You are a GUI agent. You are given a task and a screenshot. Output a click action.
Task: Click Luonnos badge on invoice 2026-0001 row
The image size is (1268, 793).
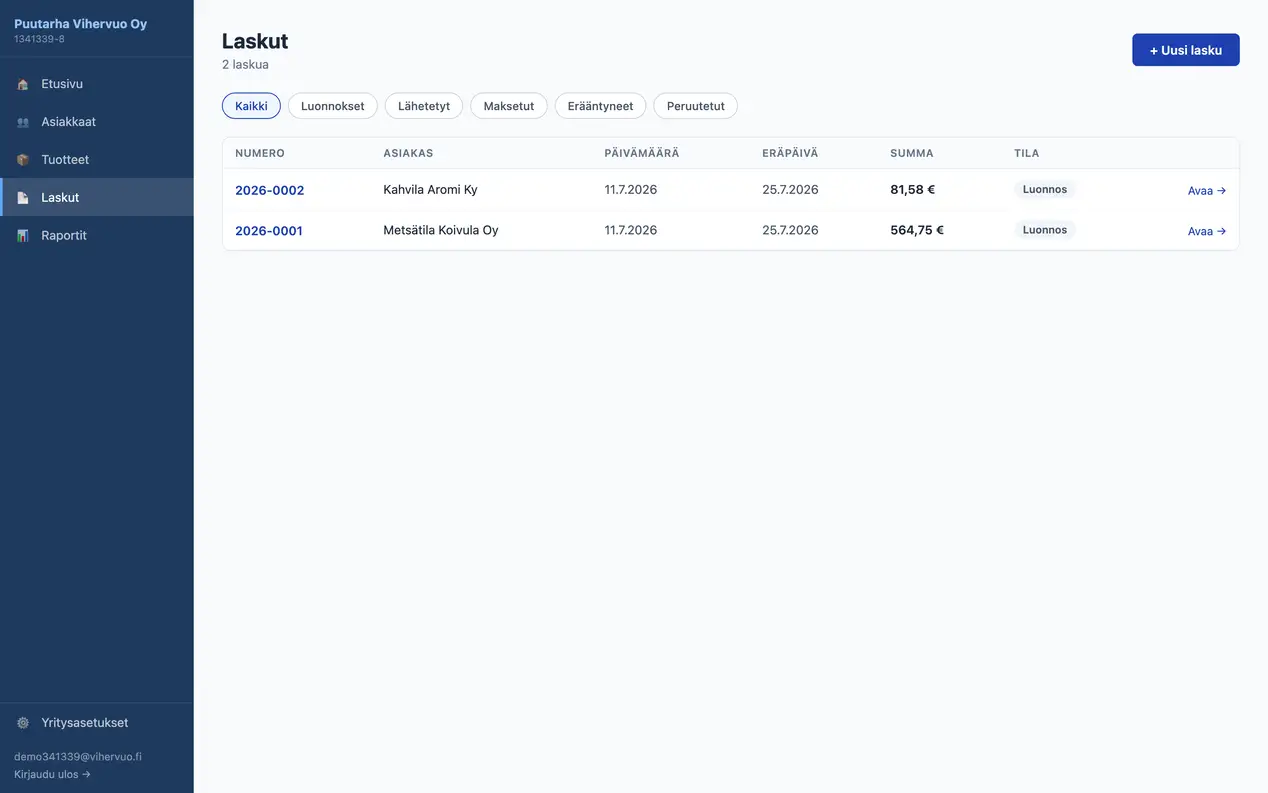coord(1045,230)
